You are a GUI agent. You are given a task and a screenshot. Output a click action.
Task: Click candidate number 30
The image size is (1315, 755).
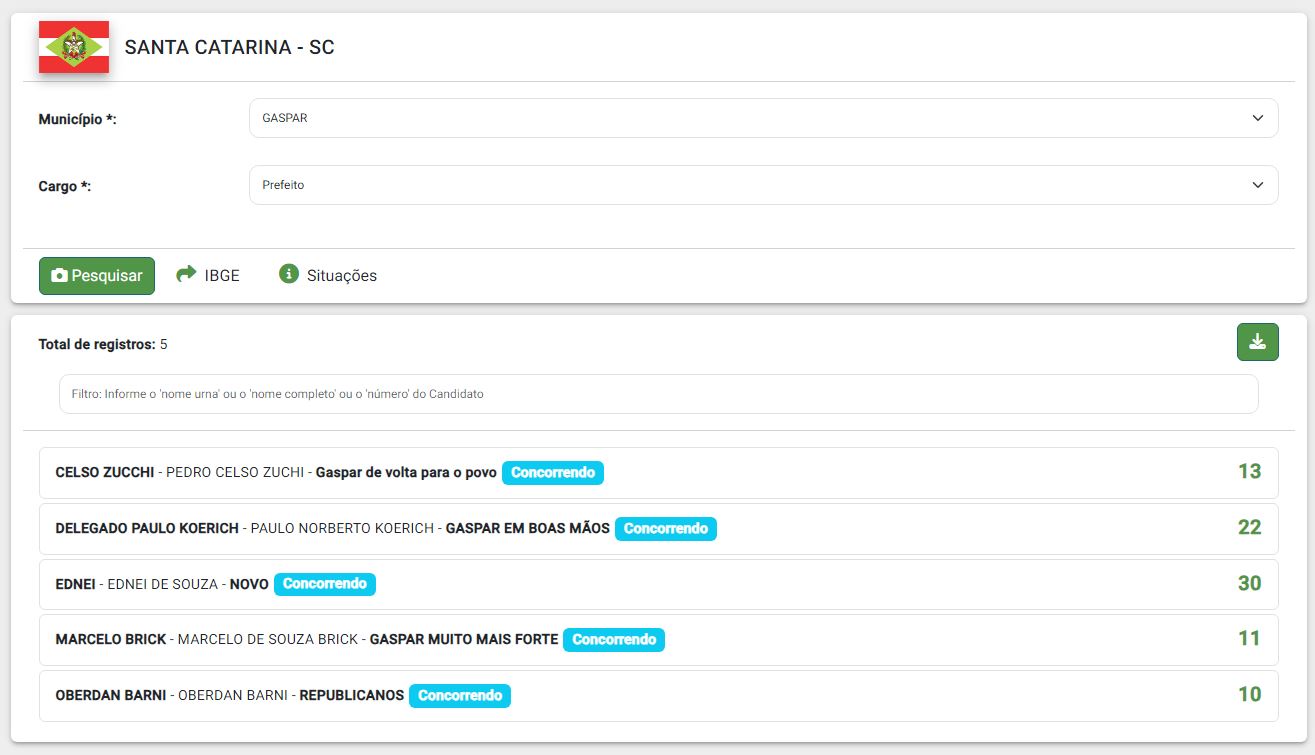point(1249,583)
